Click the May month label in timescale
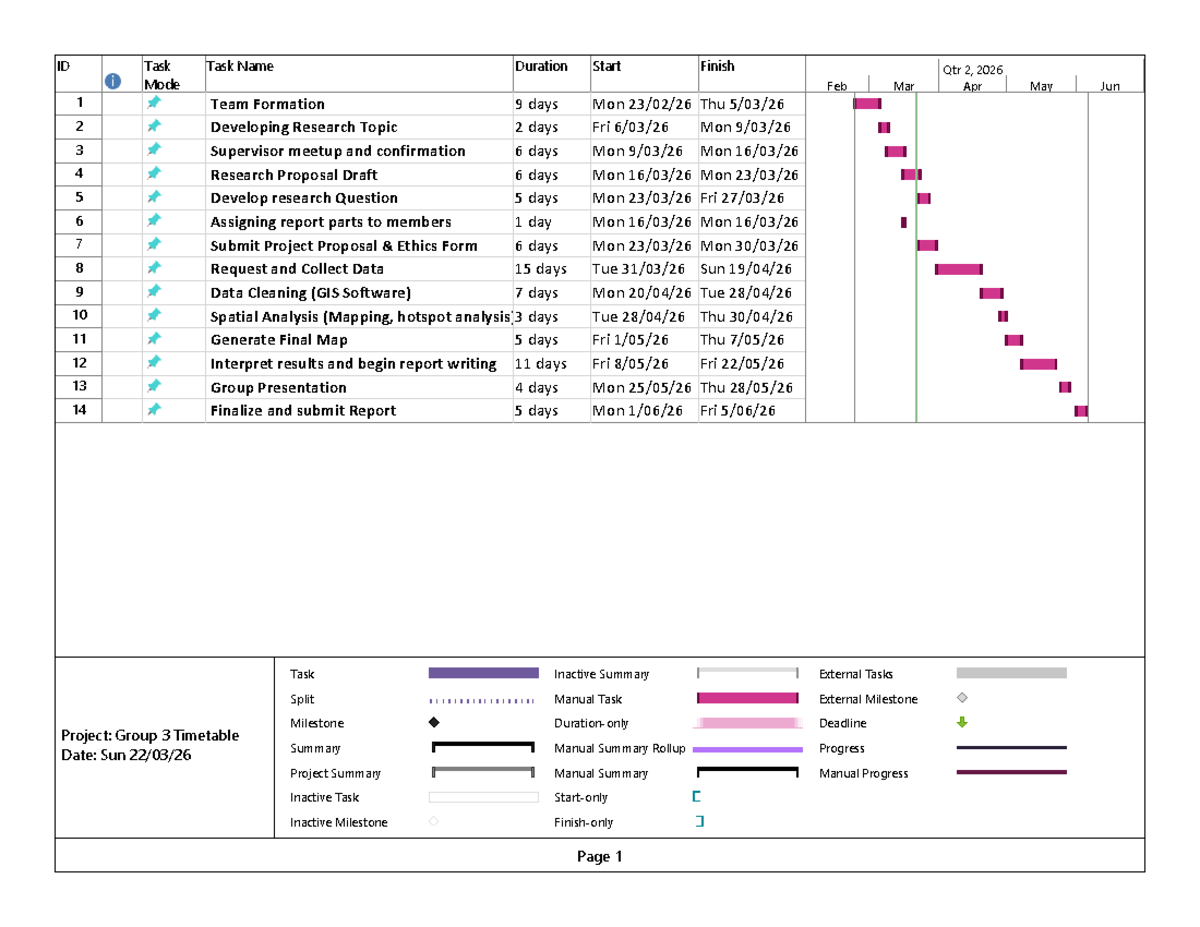The height and width of the screenshot is (927, 1200). (x=1041, y=87)
